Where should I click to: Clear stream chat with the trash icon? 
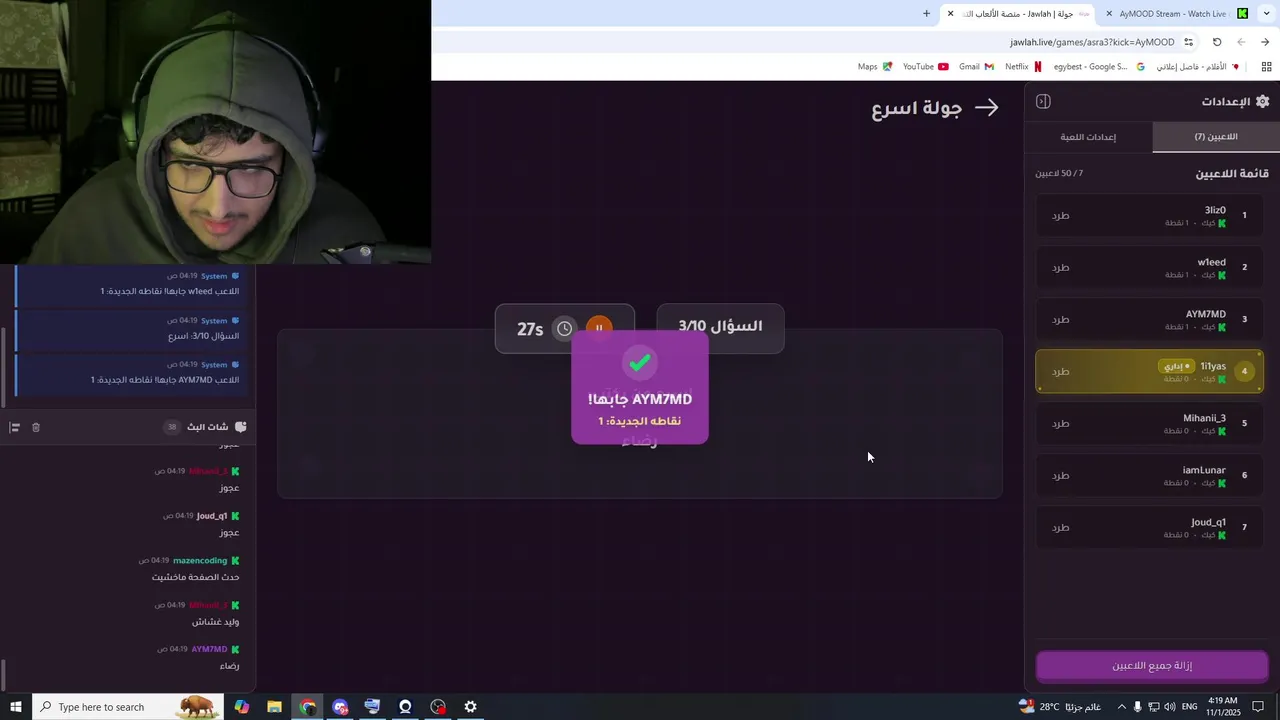(36, 427)
